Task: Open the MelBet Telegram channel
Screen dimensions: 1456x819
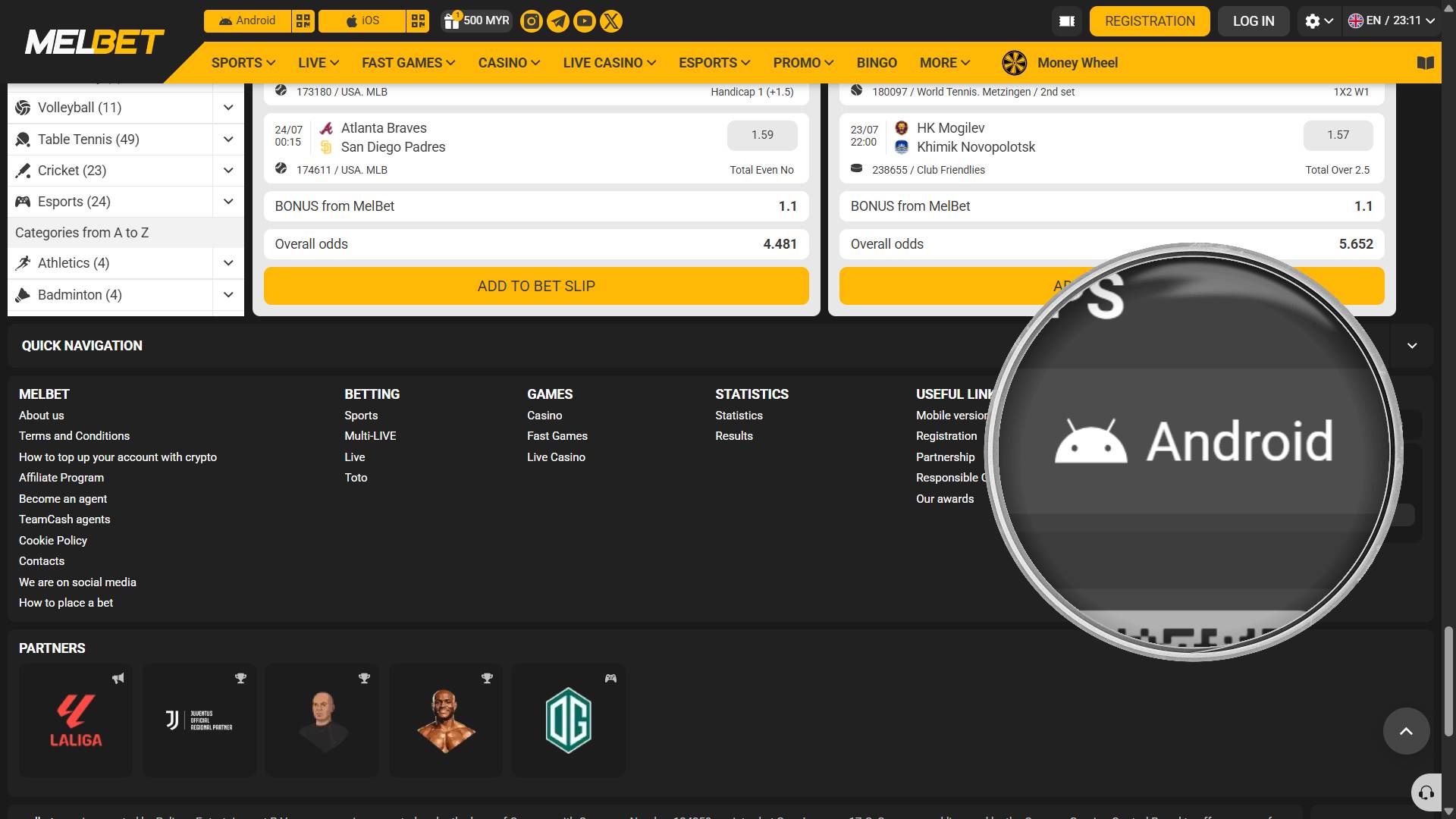Action: (x=558, y=21)
